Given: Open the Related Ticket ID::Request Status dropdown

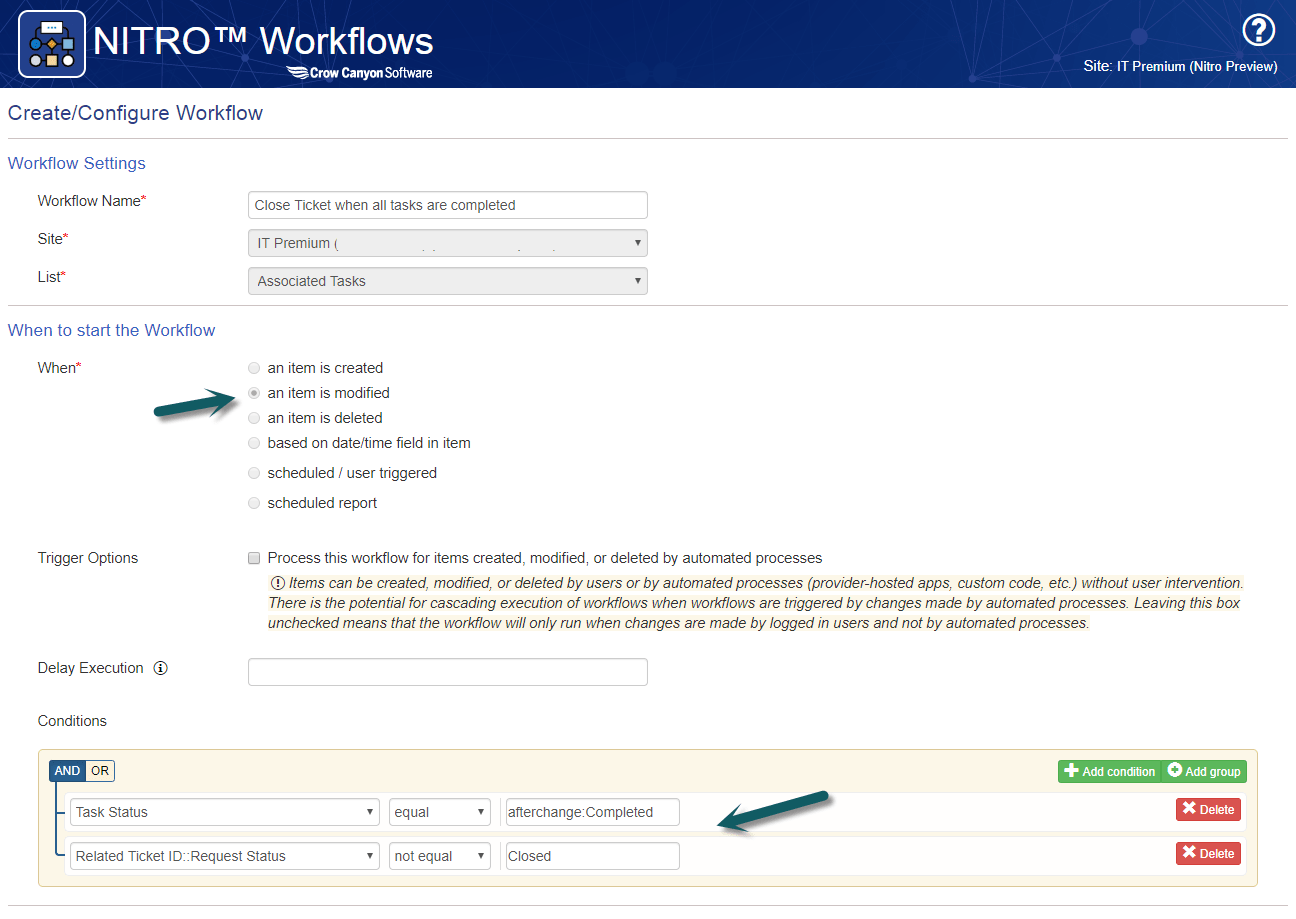Looking at the screenshot, I should [224, 856].
